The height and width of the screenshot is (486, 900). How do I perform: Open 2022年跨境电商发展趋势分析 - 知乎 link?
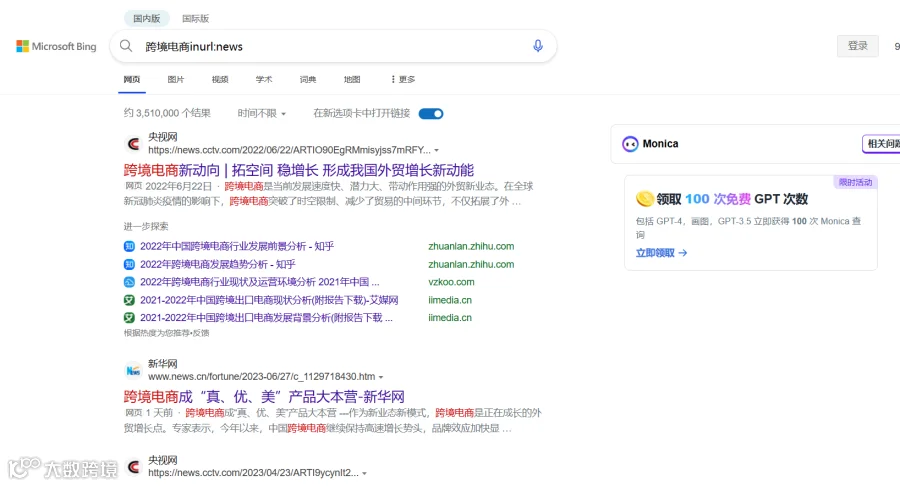(218, 264)
